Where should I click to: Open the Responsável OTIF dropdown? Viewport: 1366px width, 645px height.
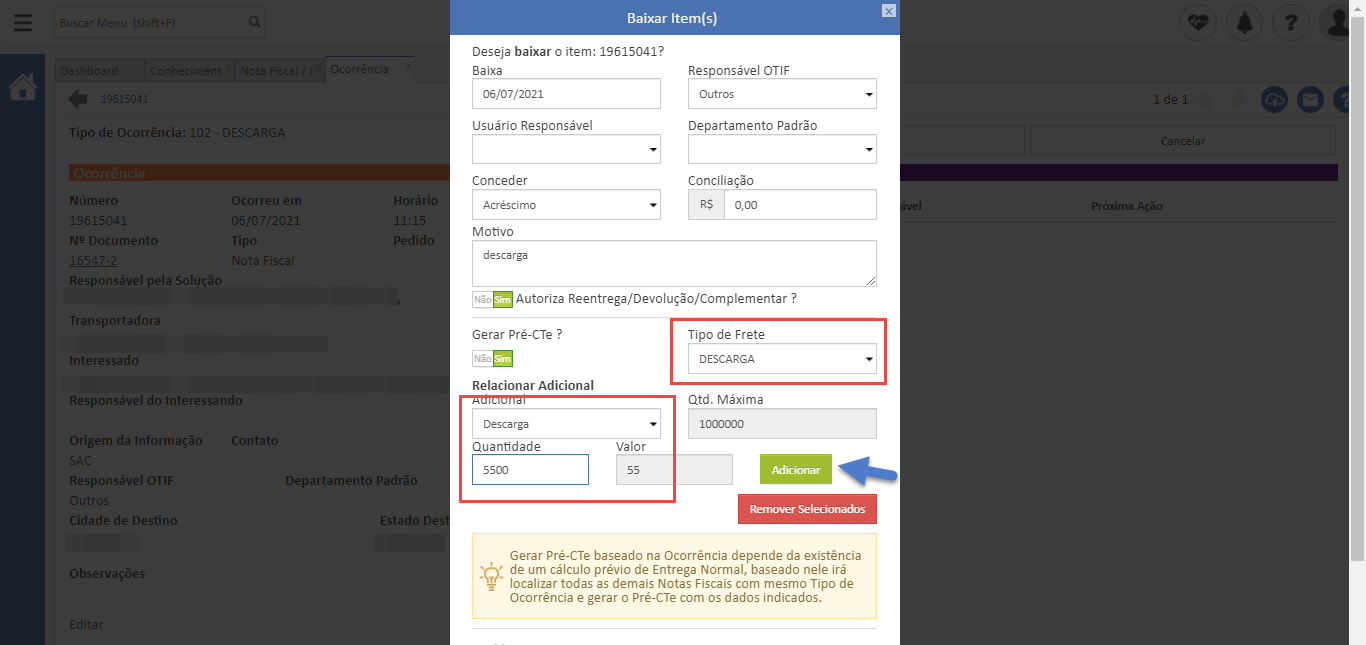tap(782, 94)
